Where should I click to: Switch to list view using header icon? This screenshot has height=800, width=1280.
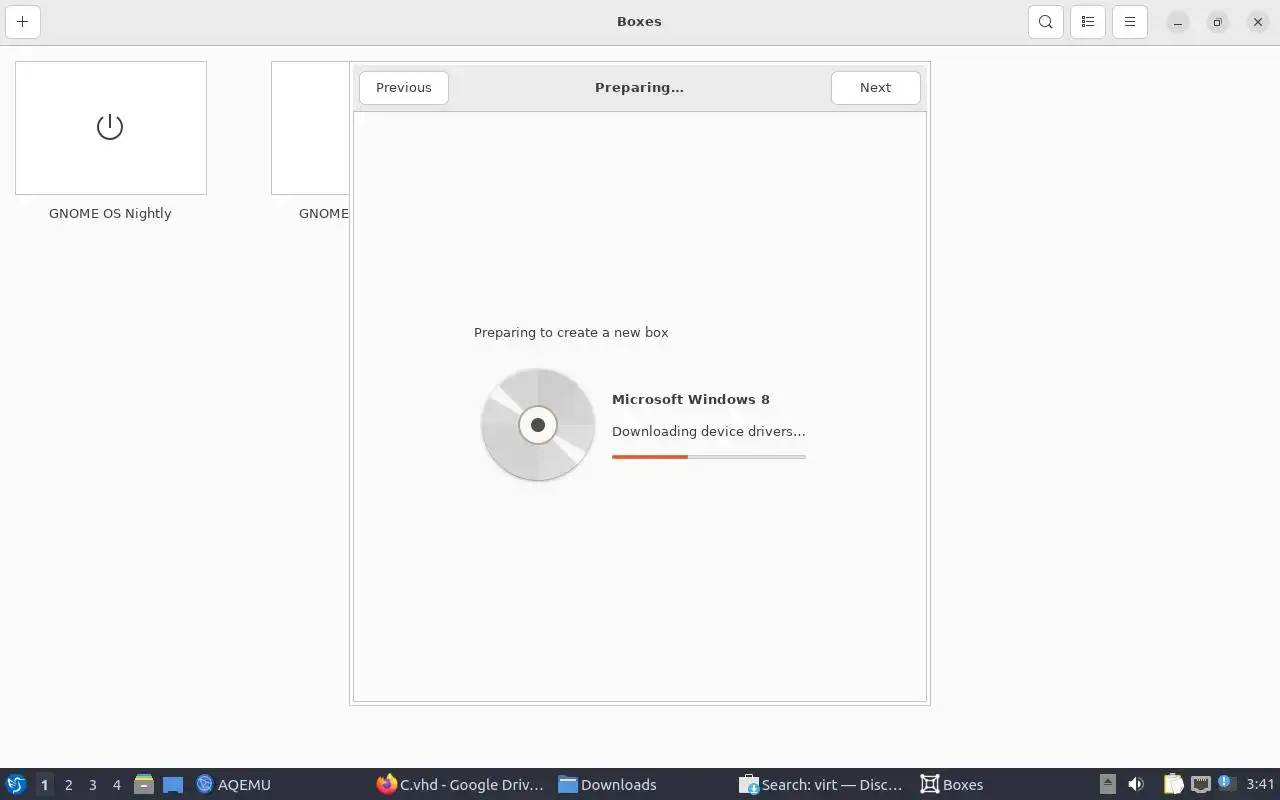click(x=1088, y=21)
